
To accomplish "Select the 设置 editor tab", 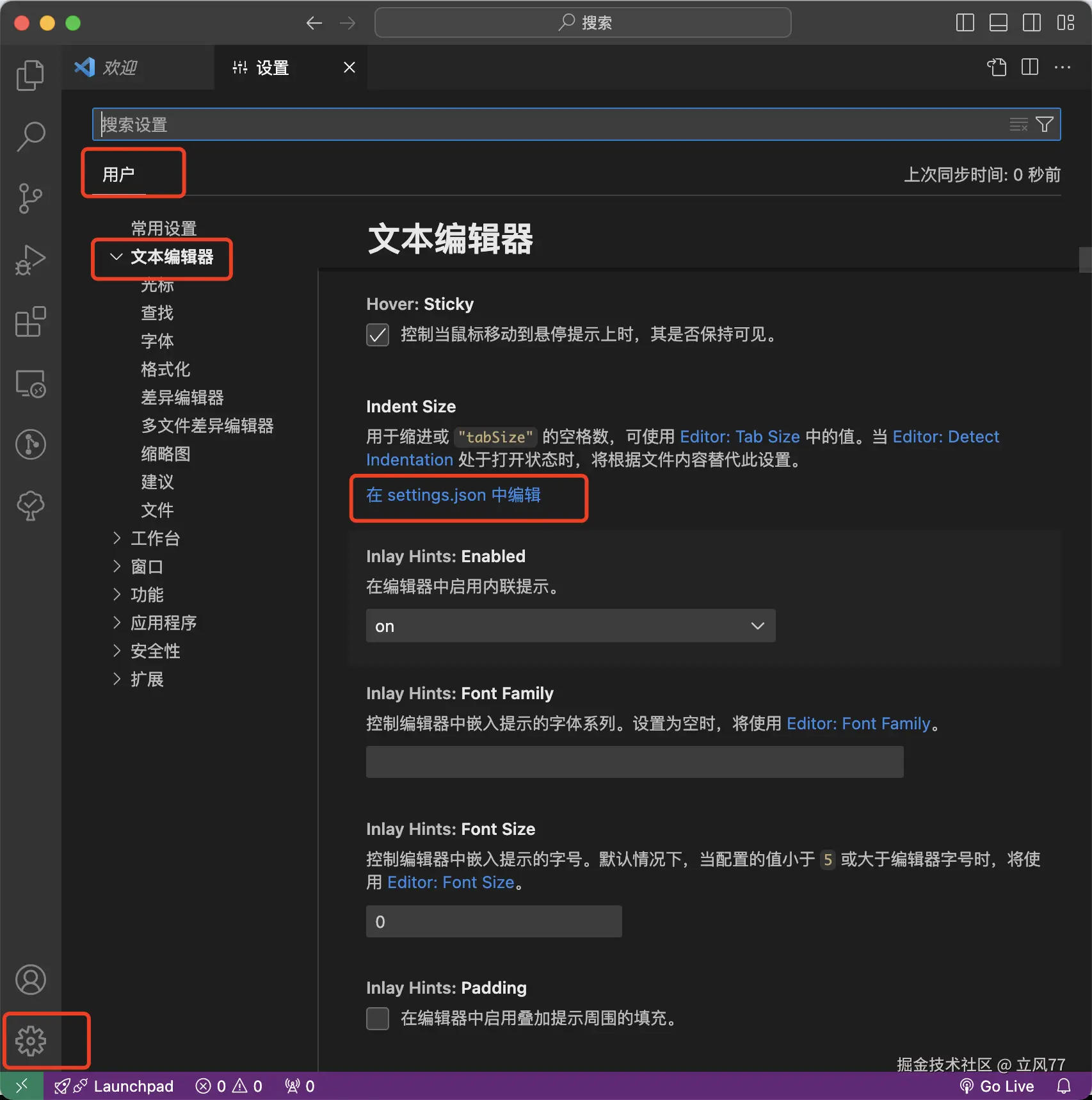I will 290,67.
